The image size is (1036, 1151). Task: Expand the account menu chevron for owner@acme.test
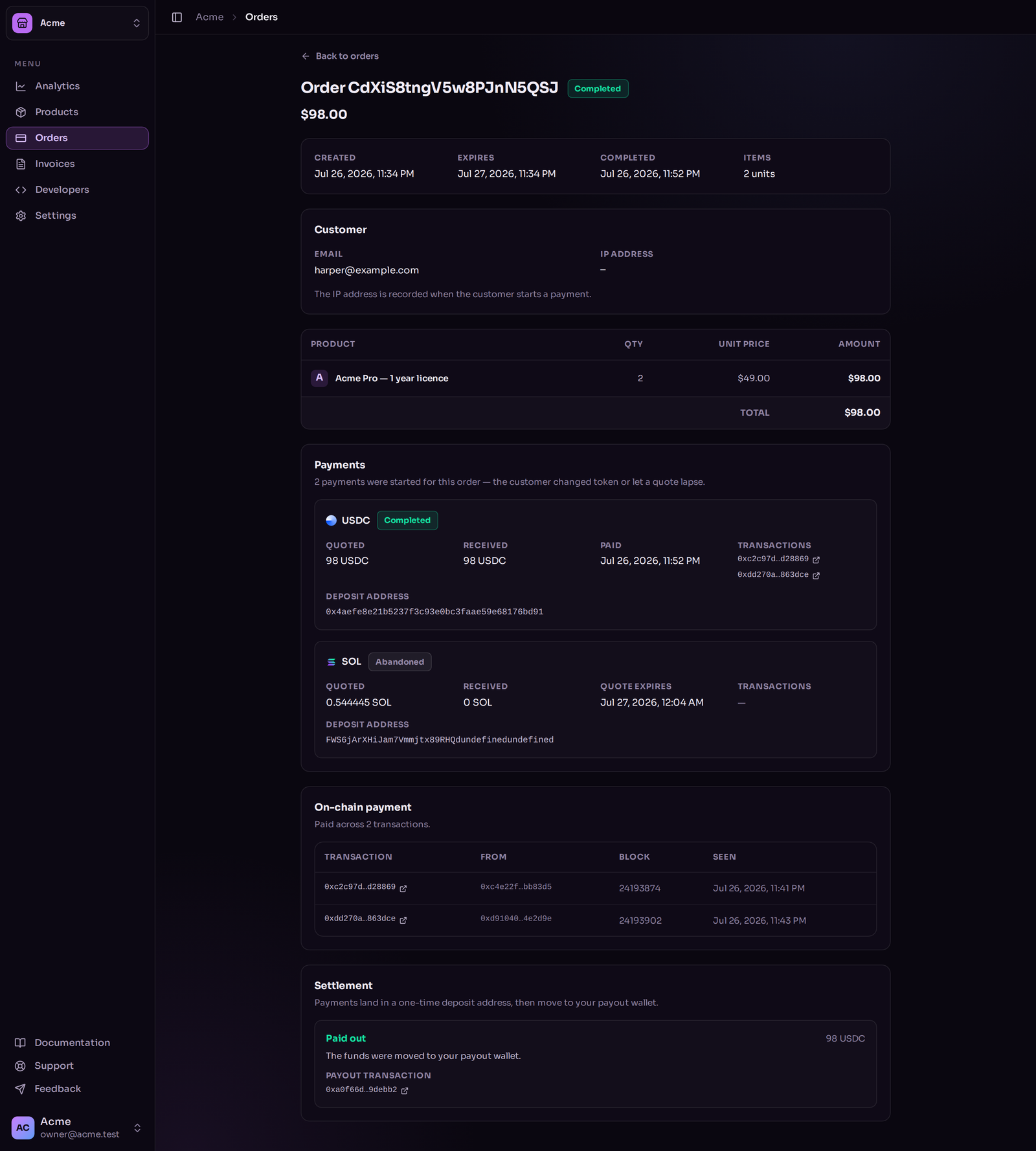coord(137,1128)
